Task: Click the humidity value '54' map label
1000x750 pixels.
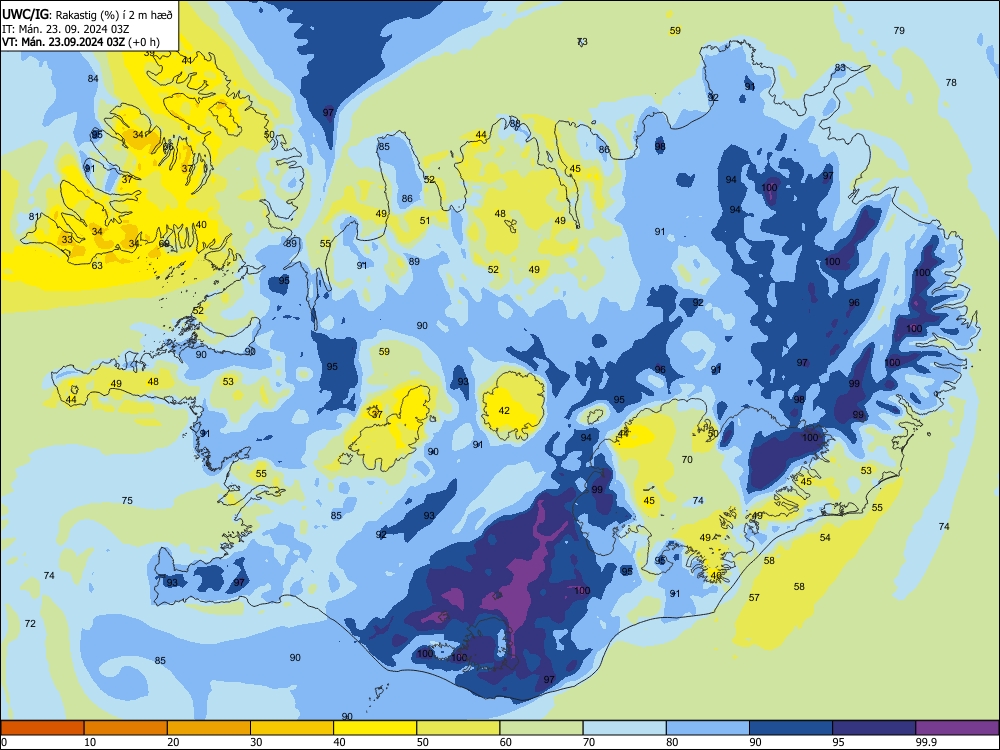Action: click(x=825, y=538)
